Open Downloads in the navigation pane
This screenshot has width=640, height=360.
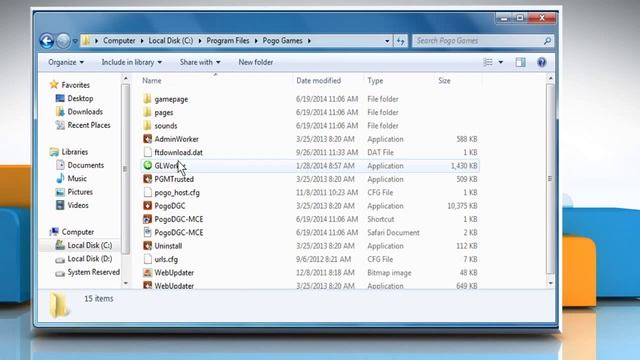click(x=85, y=112)
